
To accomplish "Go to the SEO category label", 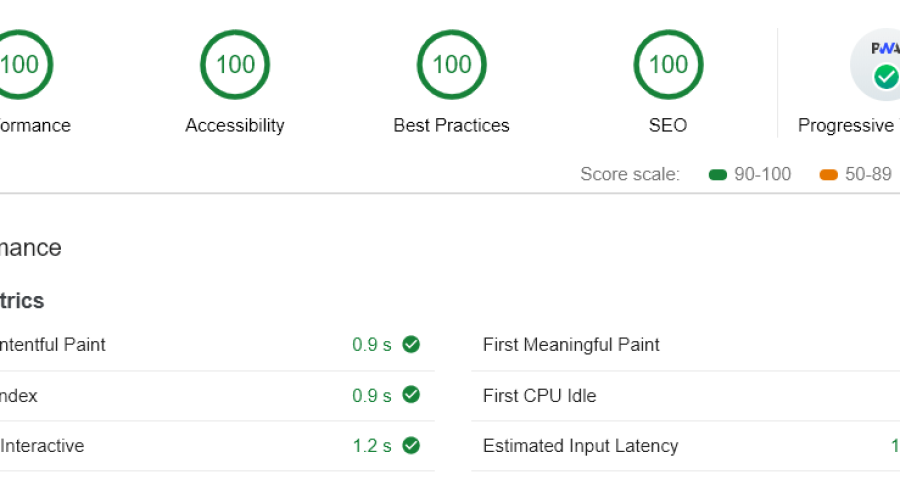I will tap(668, 126).
